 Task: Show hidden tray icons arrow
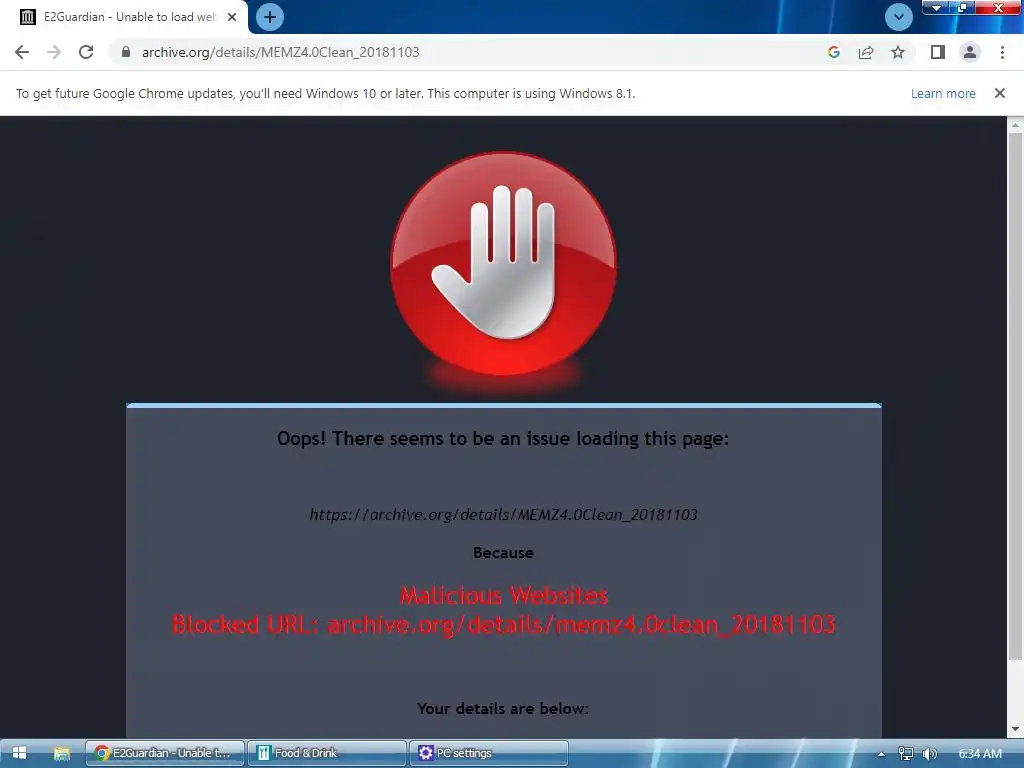881,754
